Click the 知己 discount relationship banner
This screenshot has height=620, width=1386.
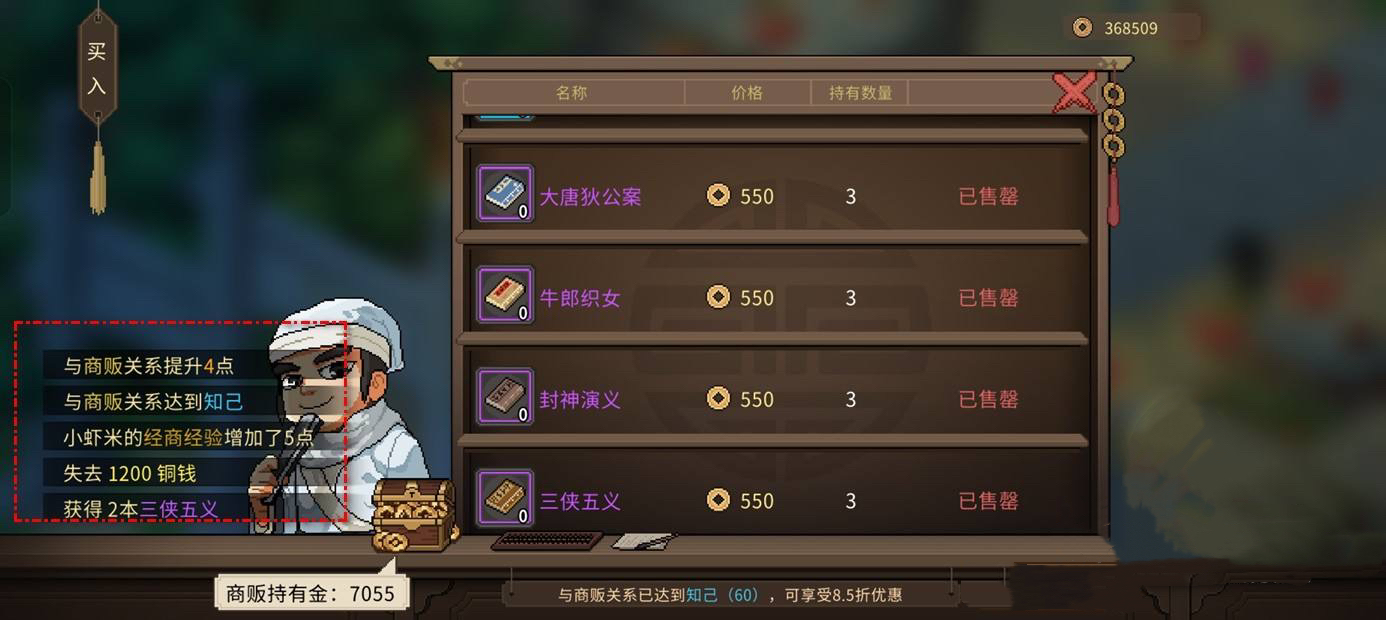tap(730, 594)
